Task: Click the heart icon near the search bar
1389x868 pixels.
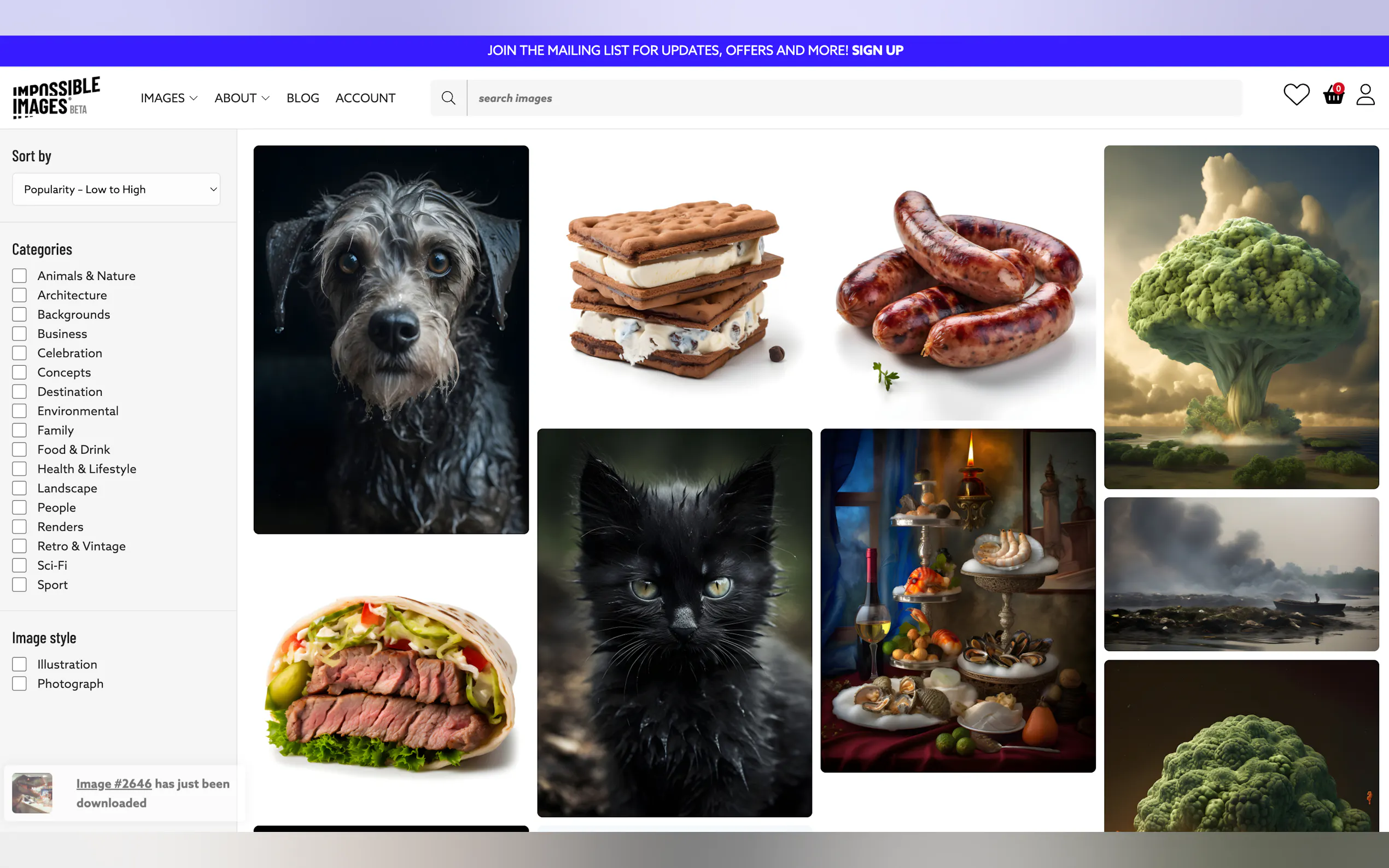Action: coord(1295,95)
